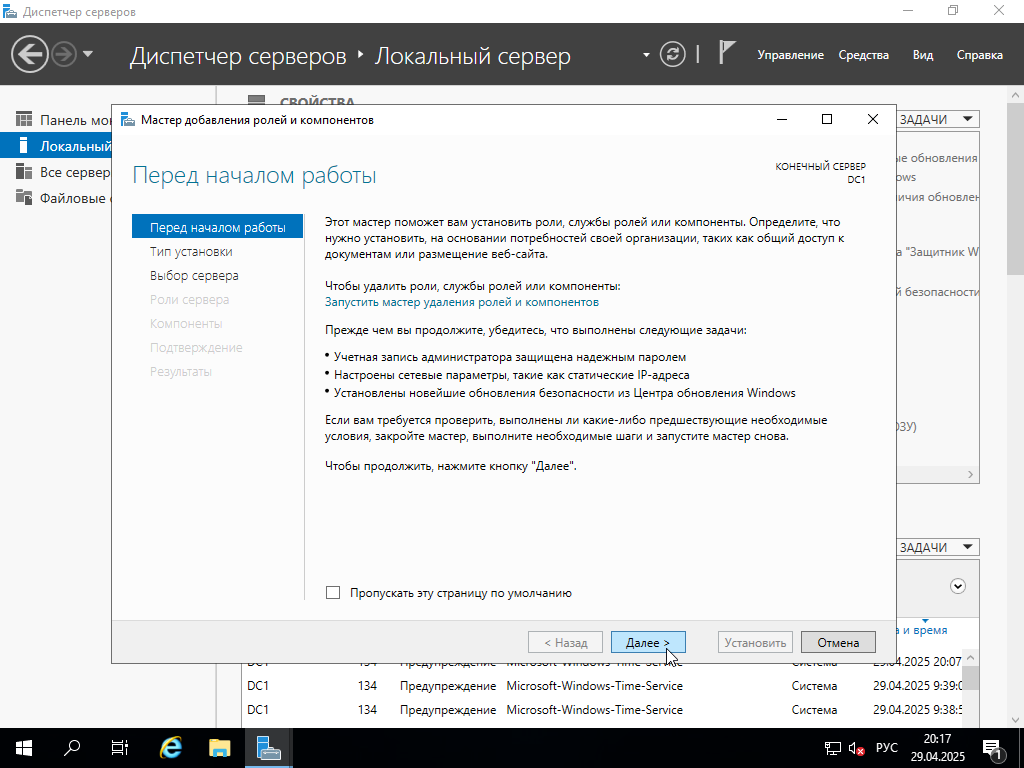Click the events list scrollbar up arrow
1024x768 pixels.
[970, 658]
